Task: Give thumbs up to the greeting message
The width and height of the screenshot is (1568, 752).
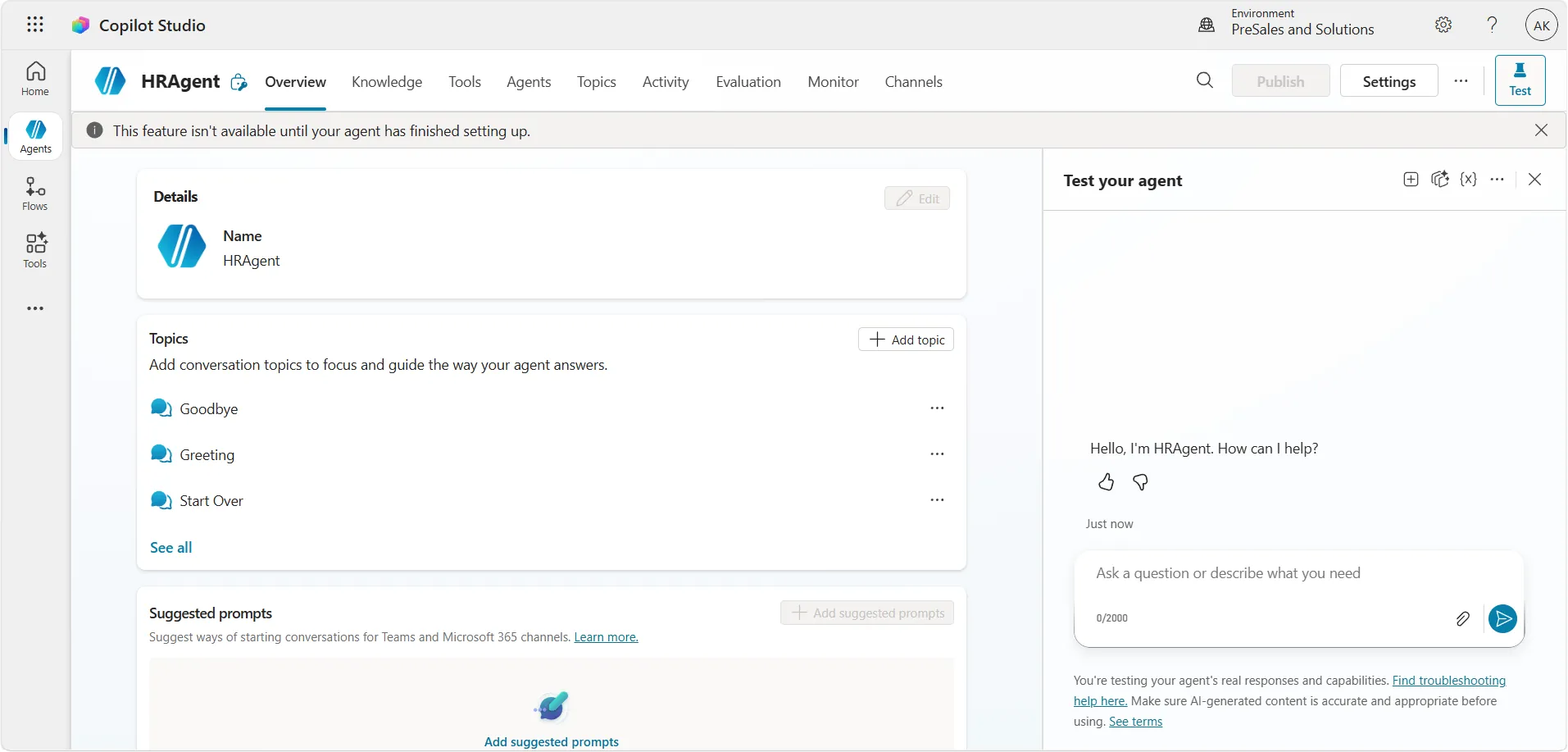Action: [1107, 482]
